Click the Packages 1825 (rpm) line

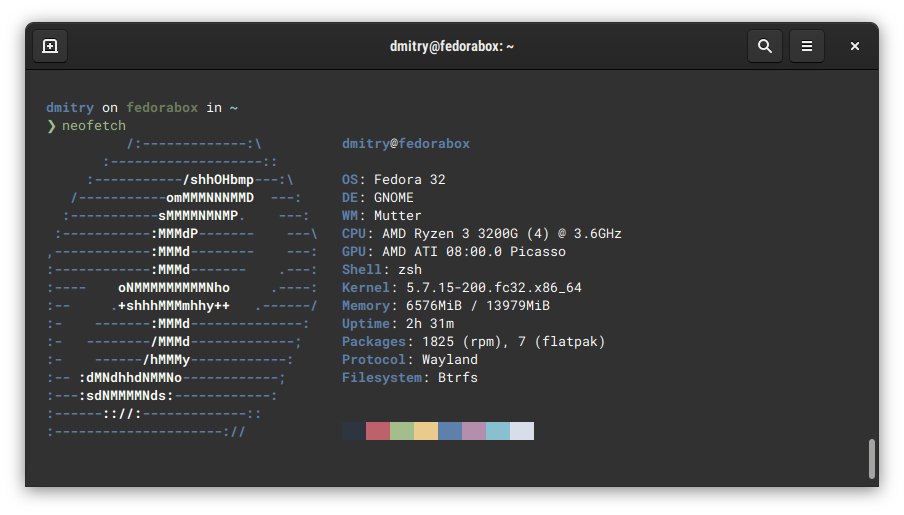pos(473,341)
